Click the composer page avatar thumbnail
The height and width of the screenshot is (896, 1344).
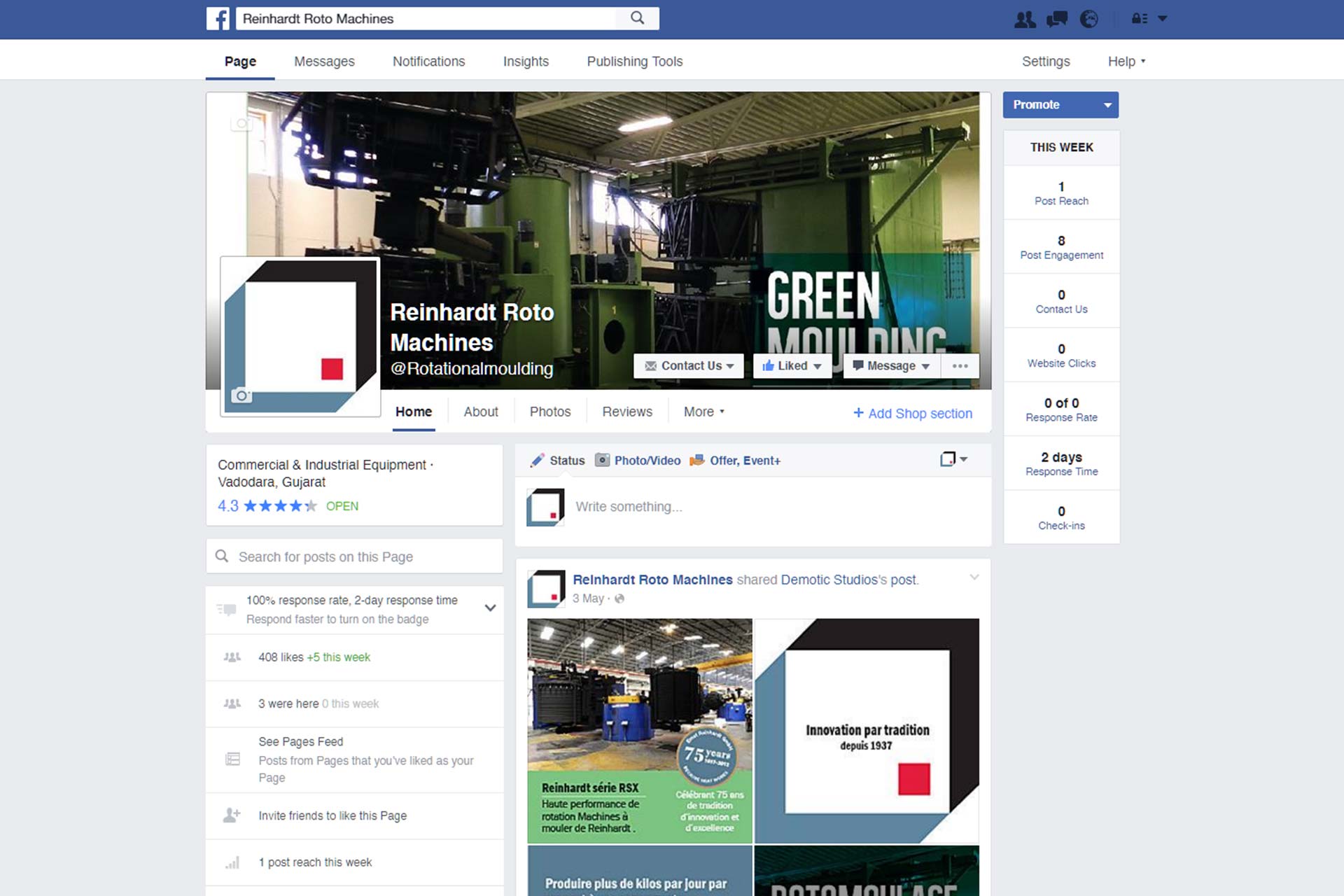(x=545, y=507)
